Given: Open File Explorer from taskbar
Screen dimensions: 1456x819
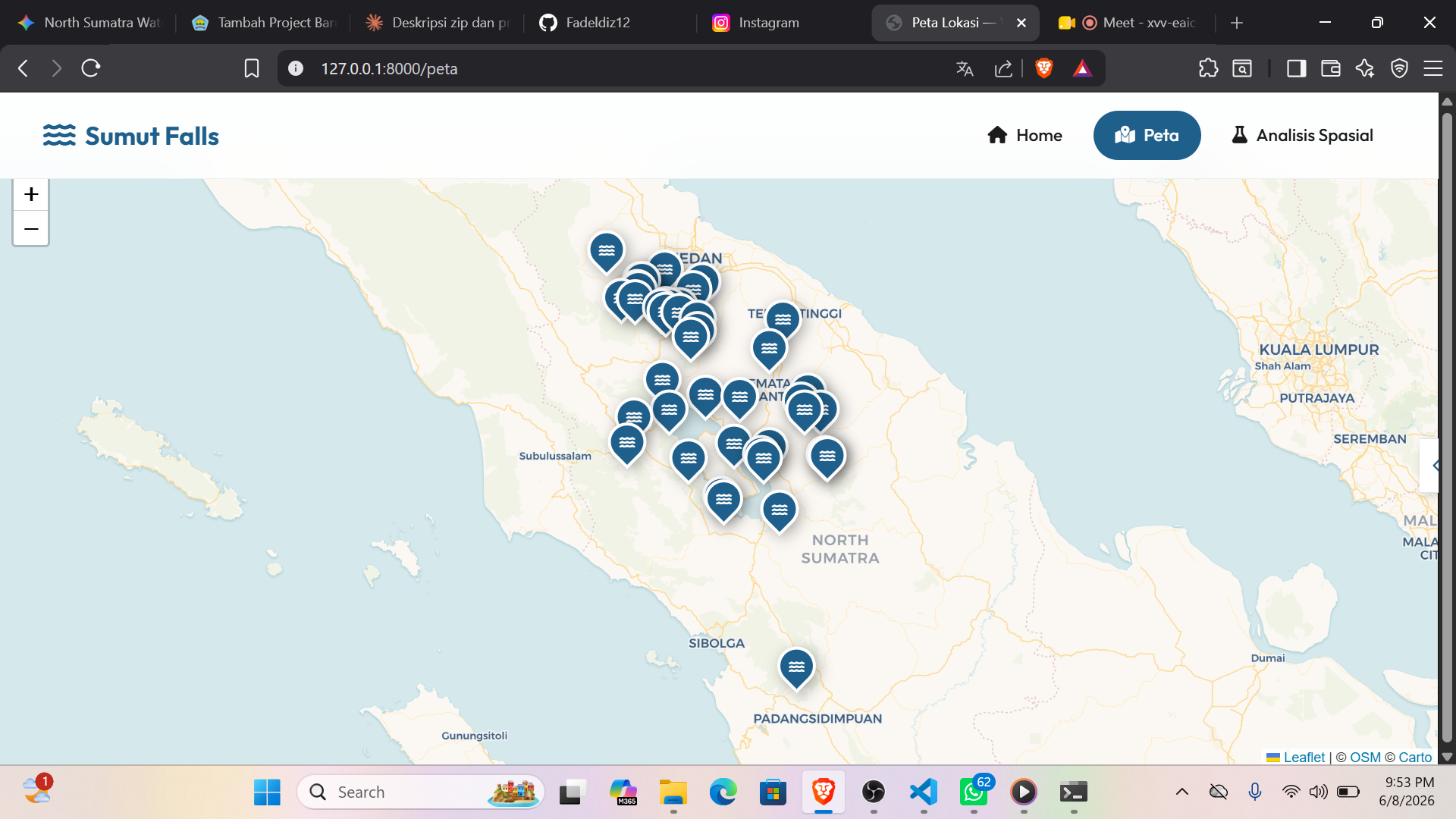Looking at the screenshot, I should (x=673, y=792).
